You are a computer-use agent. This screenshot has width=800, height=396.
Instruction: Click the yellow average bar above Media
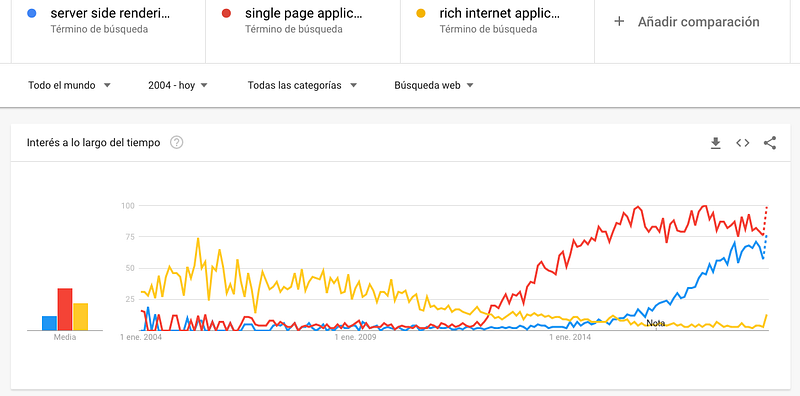point(81,317)
